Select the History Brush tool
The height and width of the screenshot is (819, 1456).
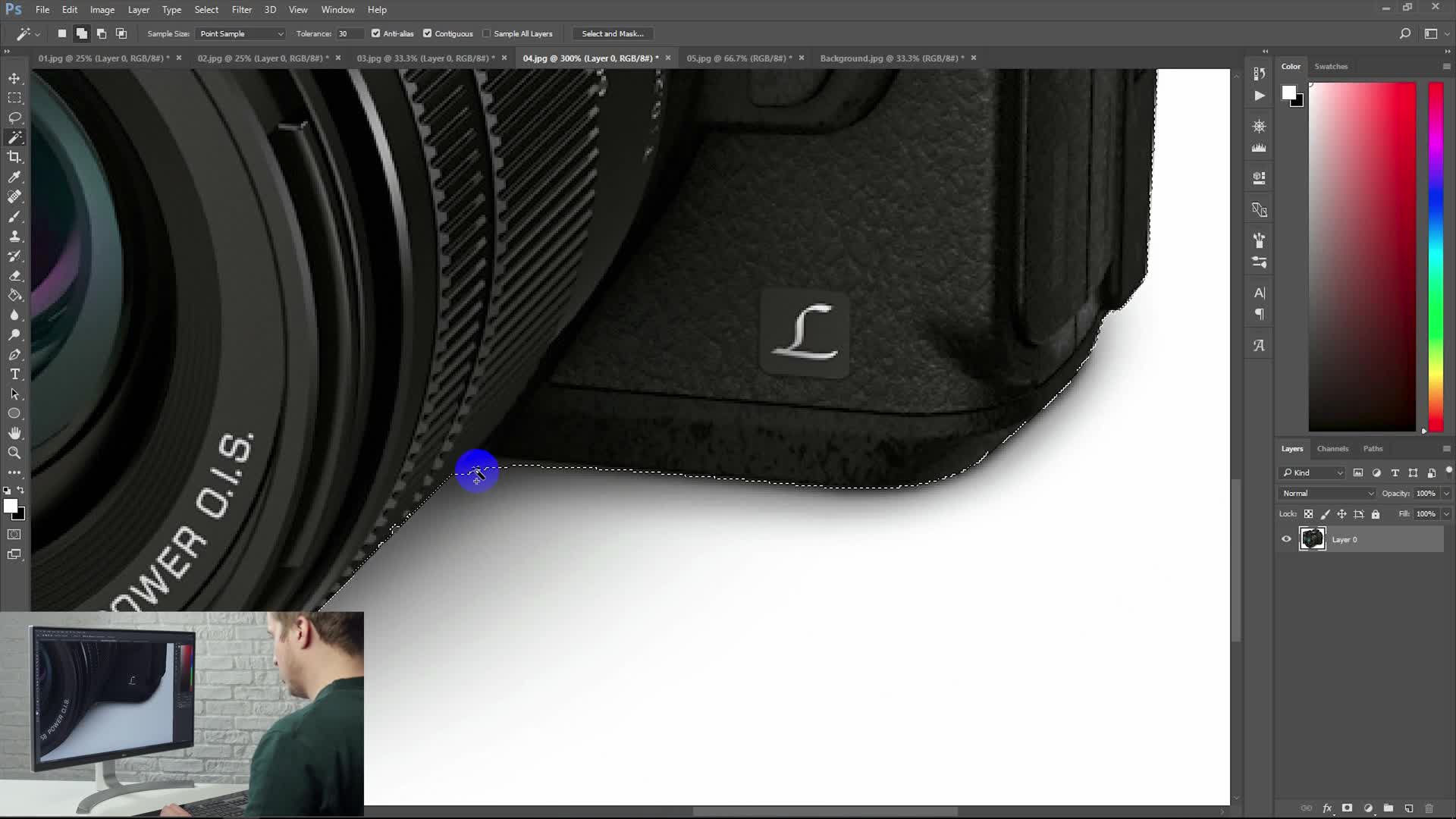[14, 256]
